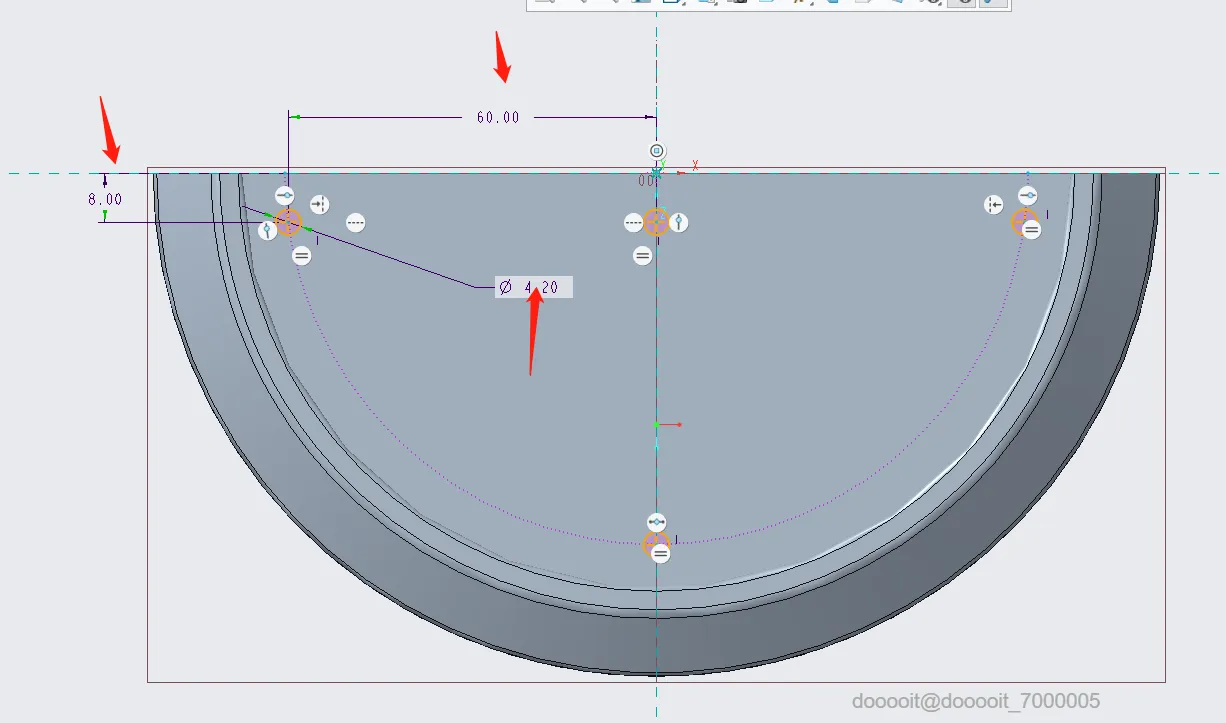Click the vertical point constraint left of leftmost circle
The width and height of the screenshot is (1226, 723).
coord(267,231)
